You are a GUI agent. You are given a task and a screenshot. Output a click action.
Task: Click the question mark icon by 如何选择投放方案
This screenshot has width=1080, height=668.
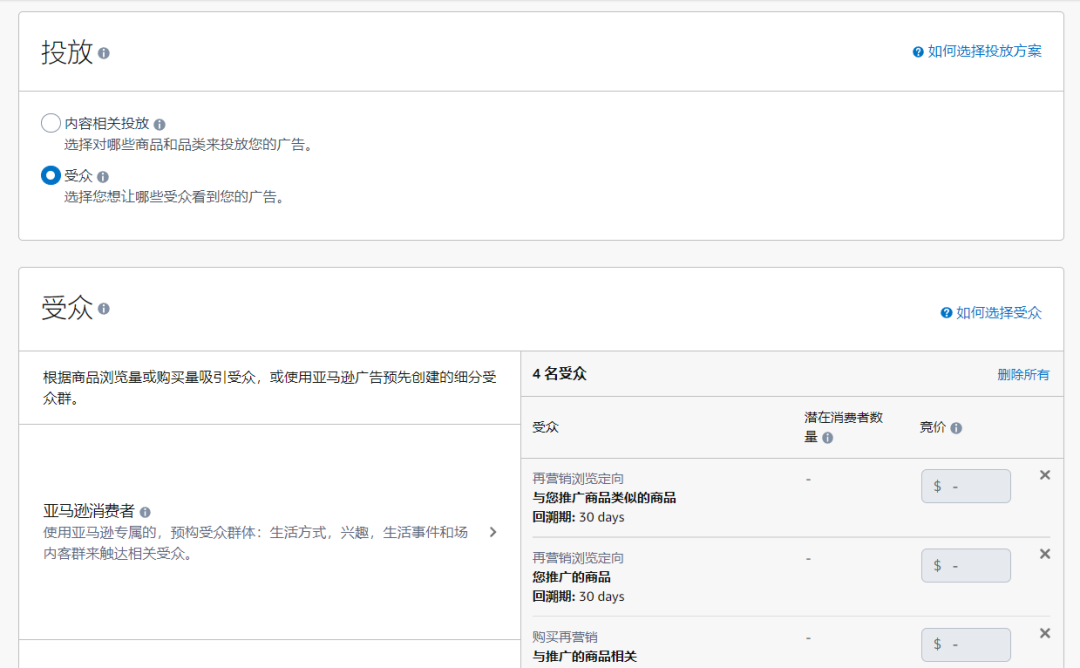click(917, 52)
